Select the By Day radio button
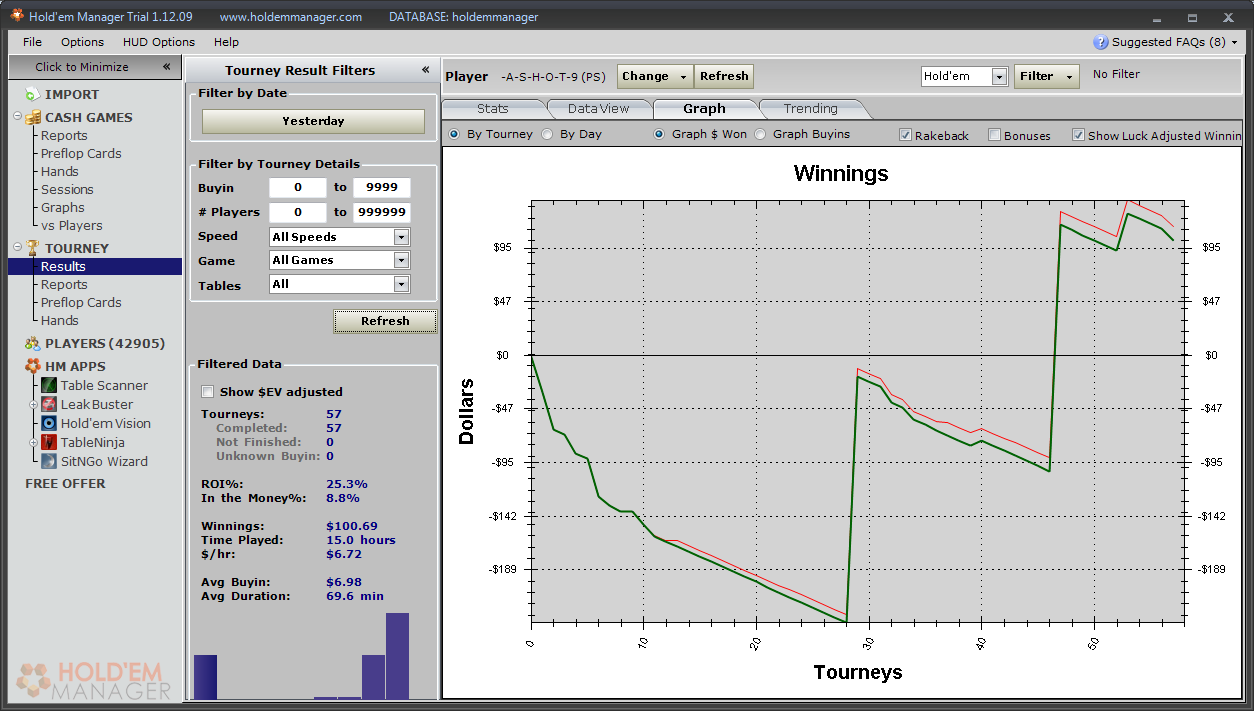1254x711 pixels. 547,135
